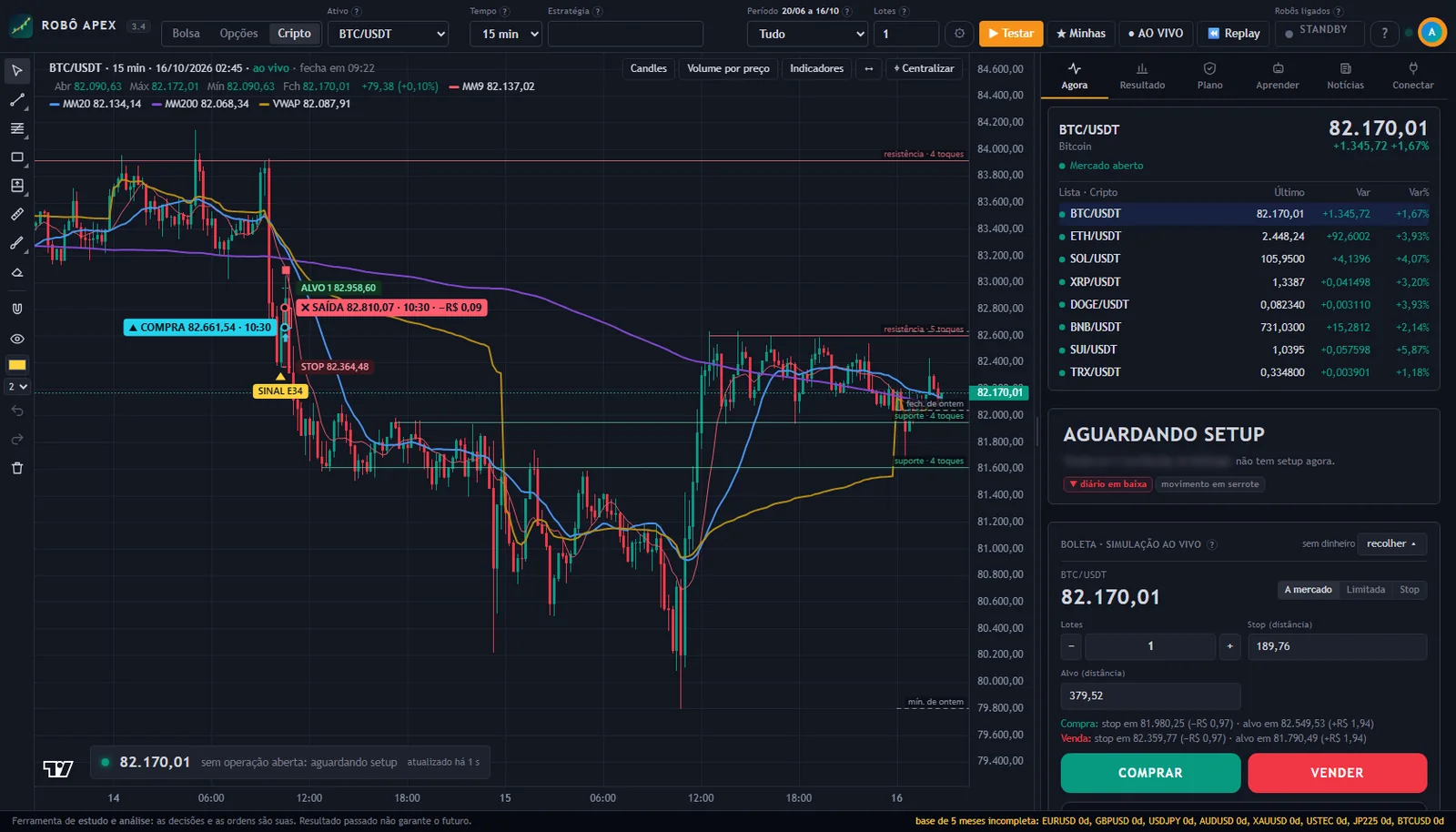This screenshot has width=1456, height=832.
Task: Select the position projection tool icon
Action: pyautogui.click(x=16, y=186)
